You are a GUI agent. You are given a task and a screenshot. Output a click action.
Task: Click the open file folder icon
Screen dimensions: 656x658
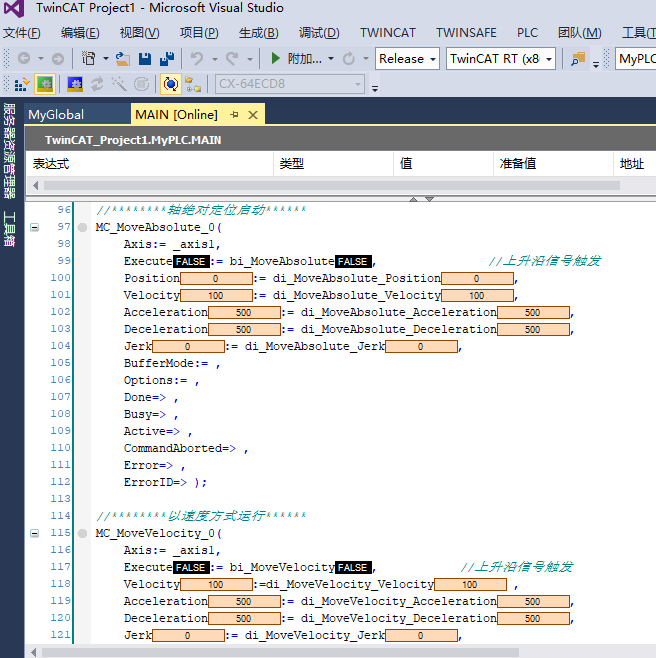coord(122,58)
